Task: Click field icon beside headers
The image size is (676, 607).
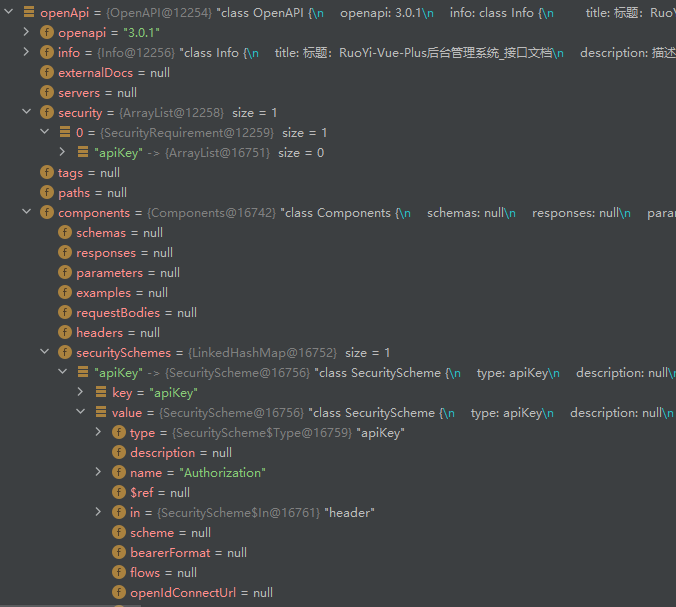Action: (x=65, y=332)
